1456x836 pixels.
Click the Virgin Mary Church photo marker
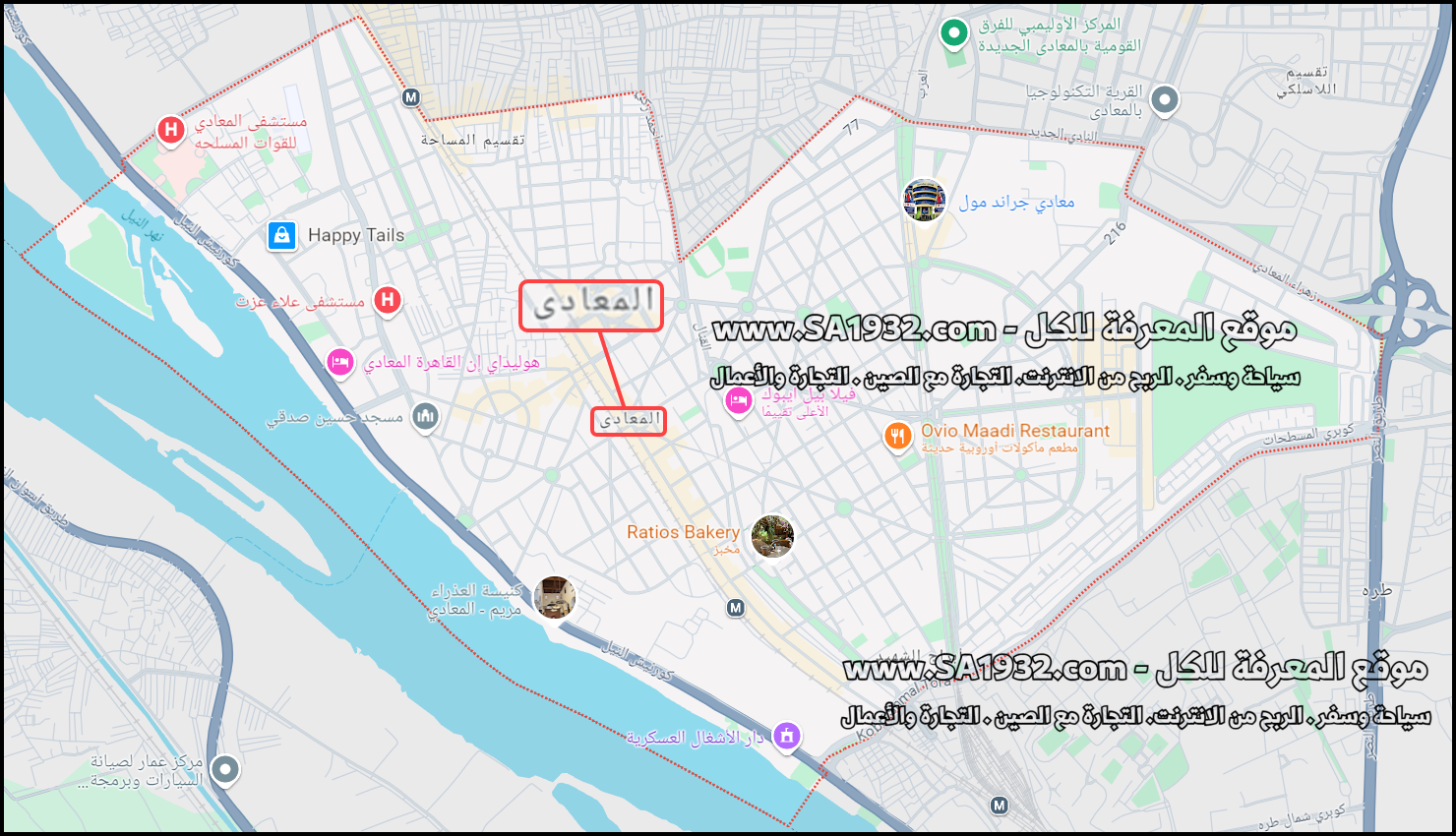(555, 598)
